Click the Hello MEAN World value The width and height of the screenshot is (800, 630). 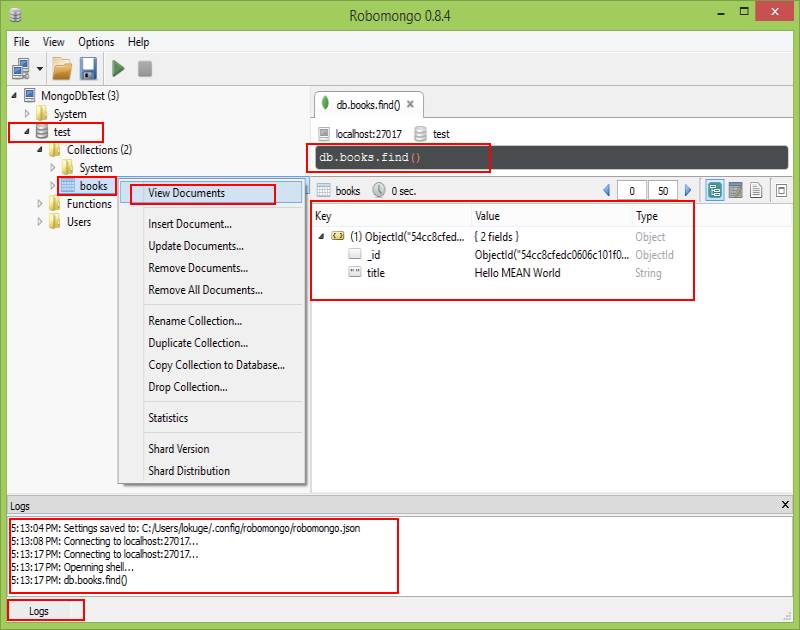tap(517, 273)
